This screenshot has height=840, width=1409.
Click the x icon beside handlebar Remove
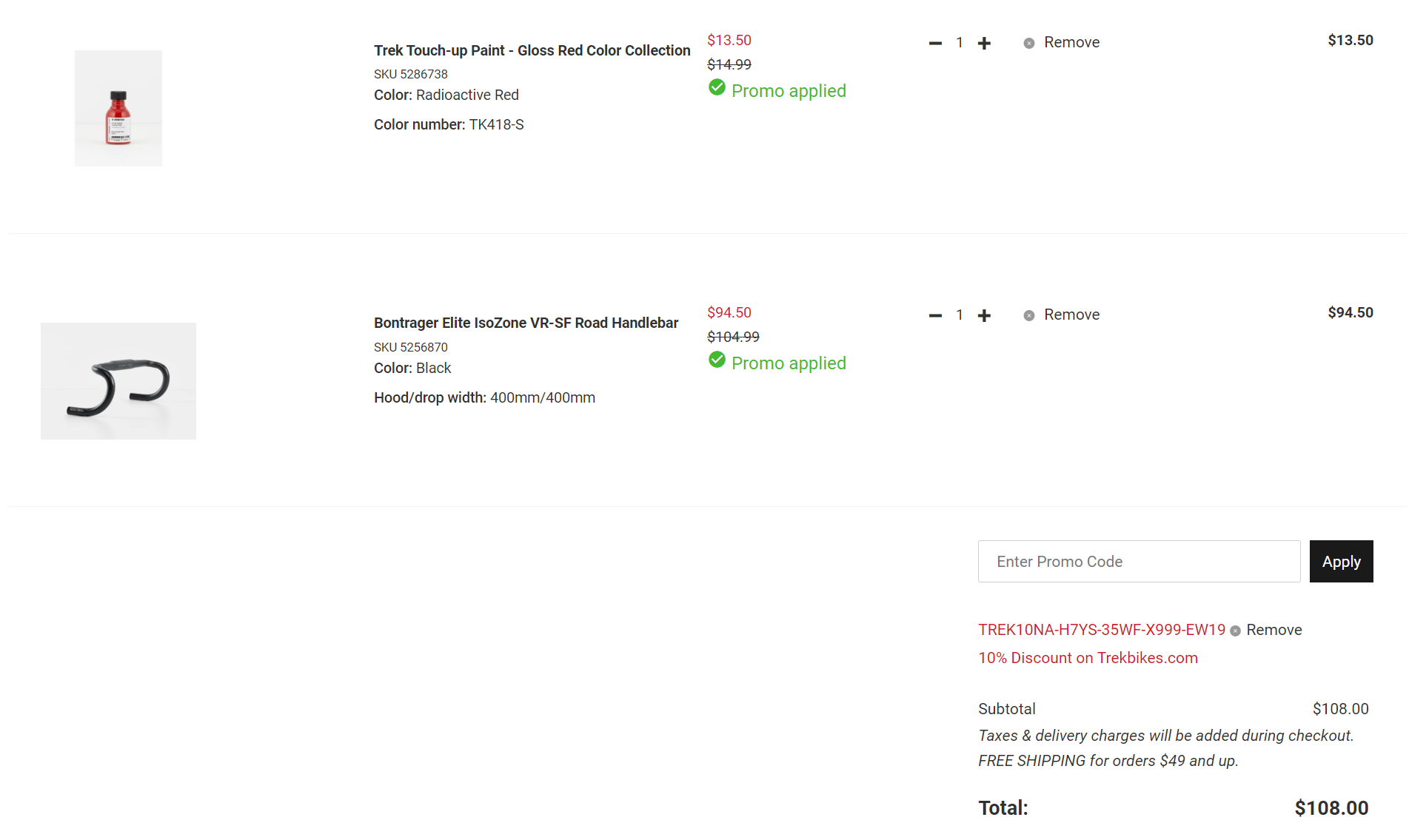[x=1029, y=316]
